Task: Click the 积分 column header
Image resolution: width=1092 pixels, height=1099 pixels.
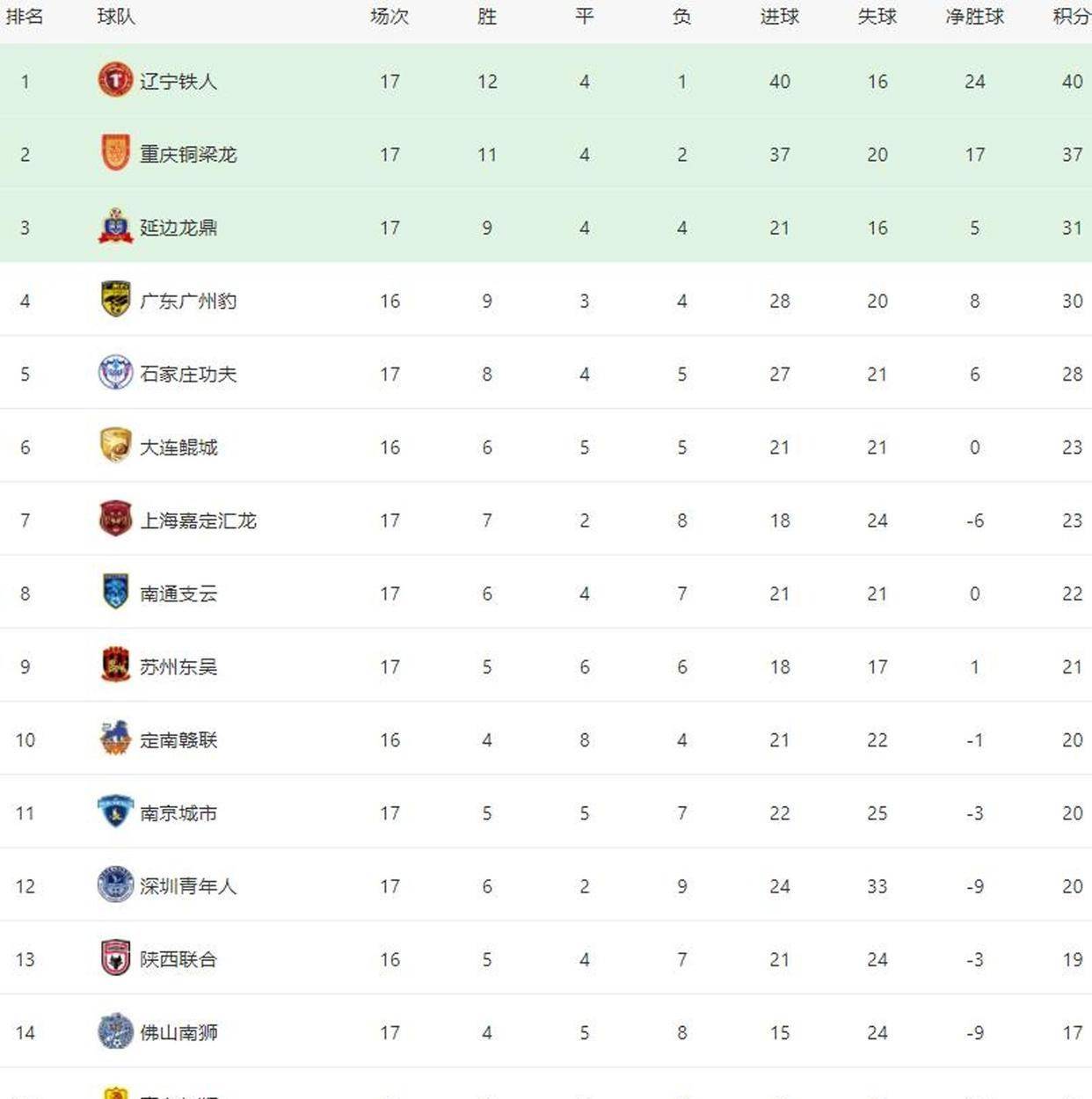Action: tap(1072, 17)
